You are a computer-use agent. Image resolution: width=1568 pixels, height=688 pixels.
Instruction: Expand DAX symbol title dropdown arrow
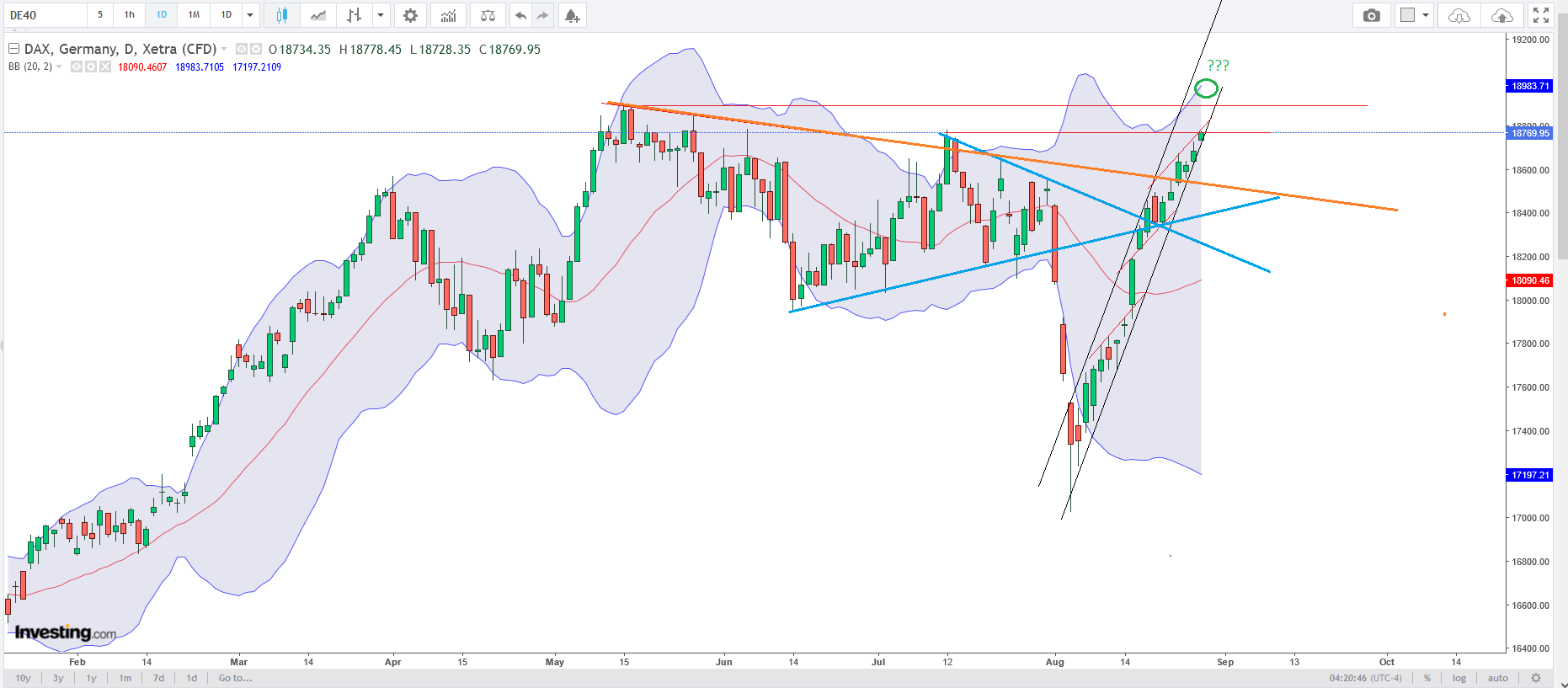[x=224, y=49]
